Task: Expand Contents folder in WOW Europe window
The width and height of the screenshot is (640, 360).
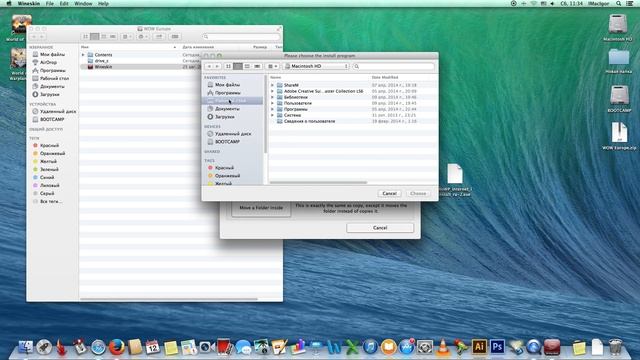Action: click(x=83, y=55)
